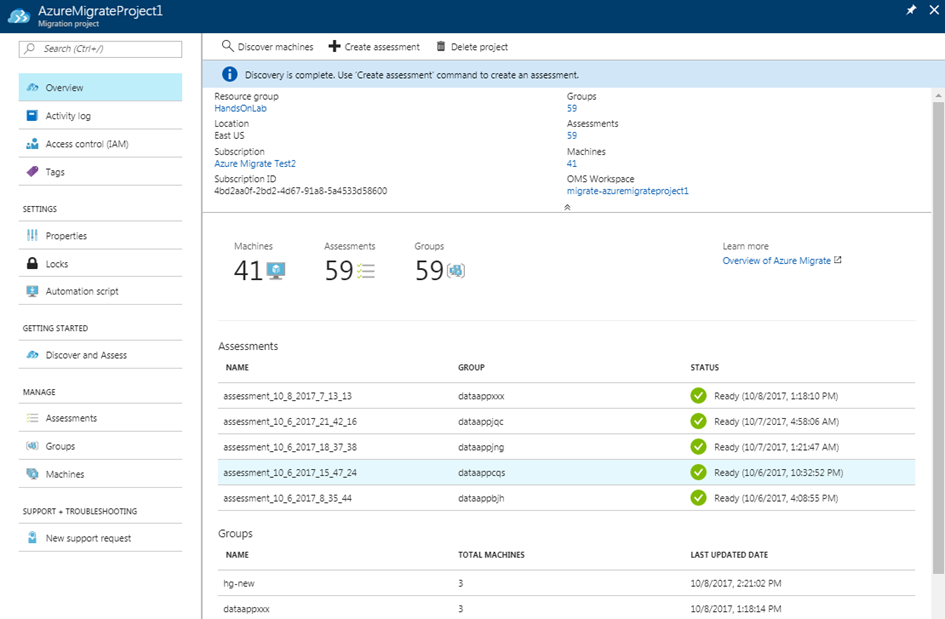Viewport: 945px width, 619px height.
Task: Open Assessments under Manage
Action: 100,418
